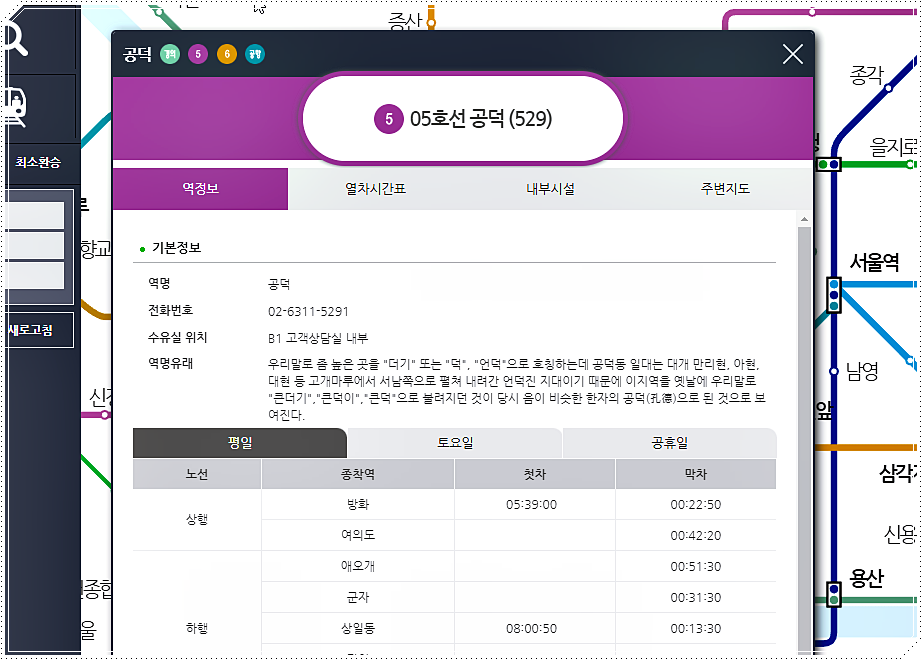Open the 내부시설 tab
Screen dimensions: 922x660
[549, 189]
